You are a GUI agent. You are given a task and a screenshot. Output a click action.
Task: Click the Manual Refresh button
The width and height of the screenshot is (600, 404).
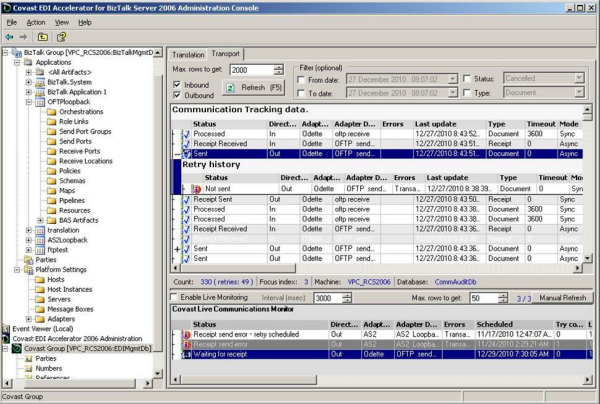[563, 298]
